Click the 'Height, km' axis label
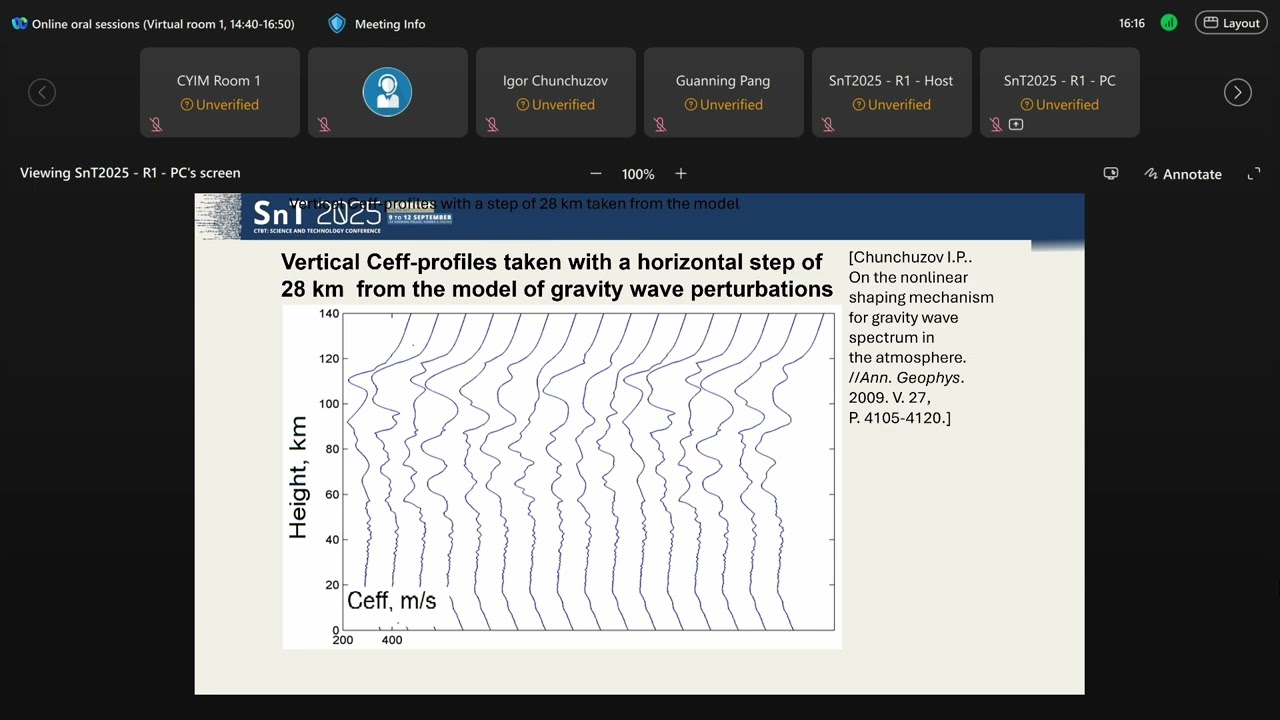Image resolution: width=1280 pixels, height=720 pixels. click(298, 478)
